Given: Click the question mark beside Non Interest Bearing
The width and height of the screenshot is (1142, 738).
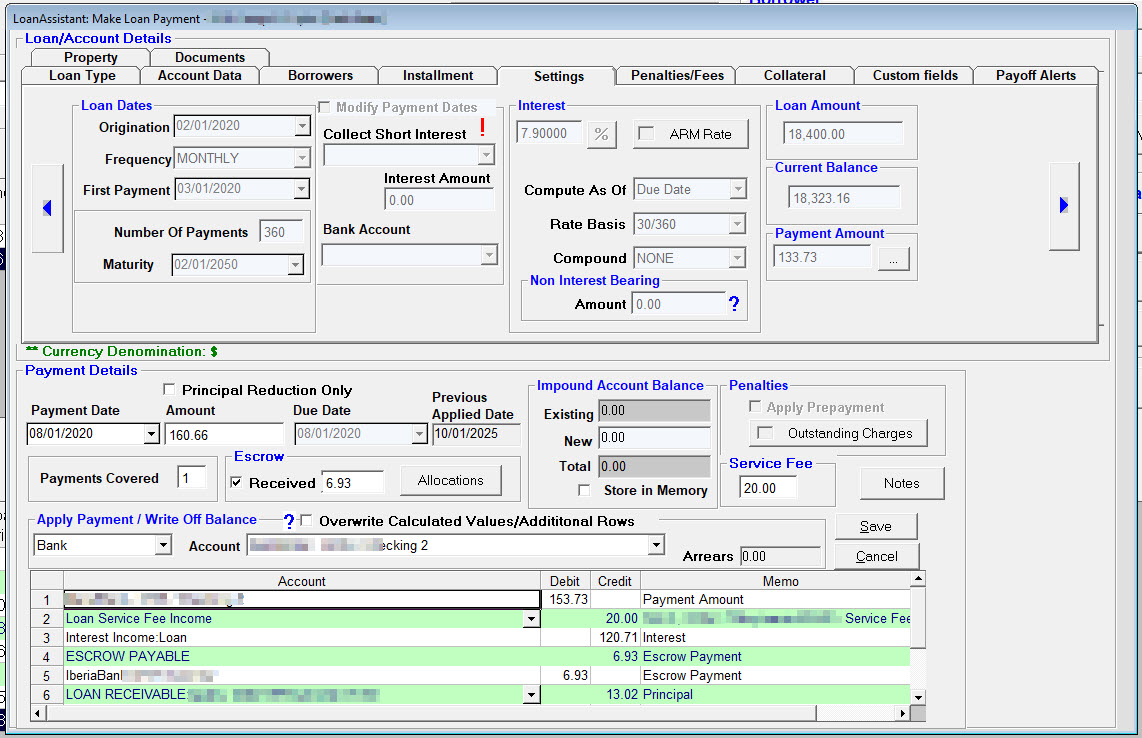Looking at the screenshot, I should [x=736, y=304].
